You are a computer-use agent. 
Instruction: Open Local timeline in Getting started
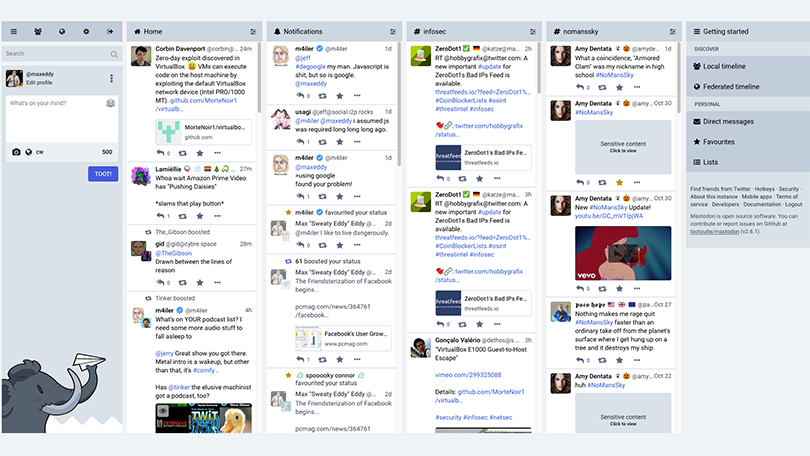click(748, 66)
